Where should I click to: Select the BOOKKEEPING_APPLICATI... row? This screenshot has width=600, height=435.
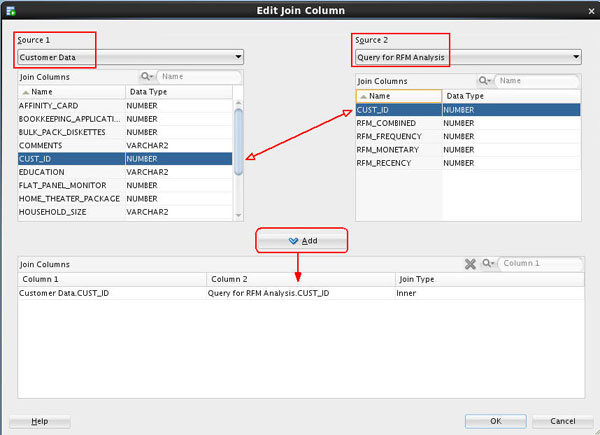click(125, 119)
